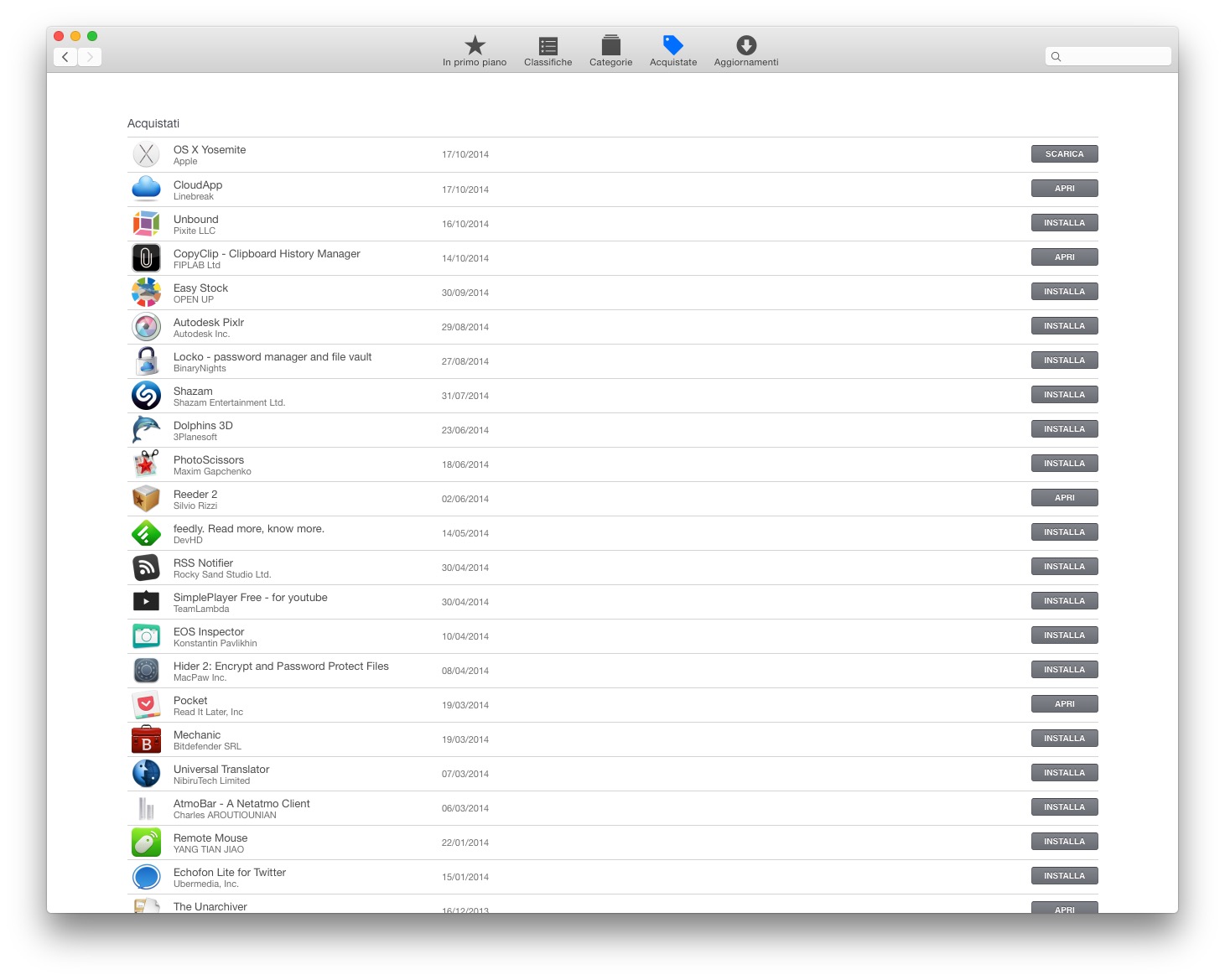Install Remote Mouse

click(x=1065, y=842)
